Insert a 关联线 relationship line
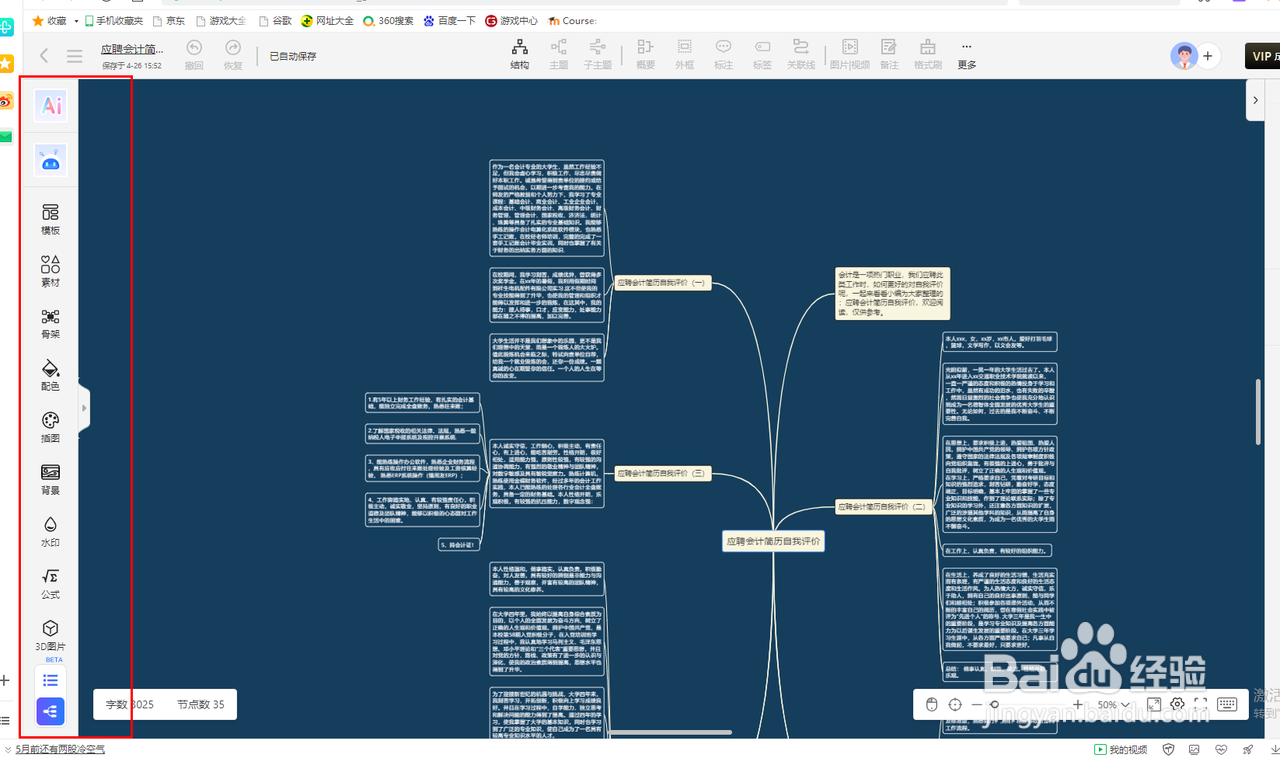 [x=801, y=55]
